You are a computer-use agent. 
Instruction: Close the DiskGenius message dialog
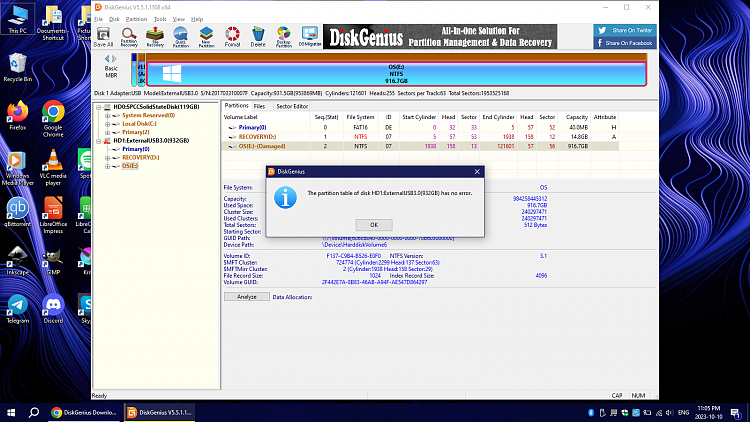477,172
